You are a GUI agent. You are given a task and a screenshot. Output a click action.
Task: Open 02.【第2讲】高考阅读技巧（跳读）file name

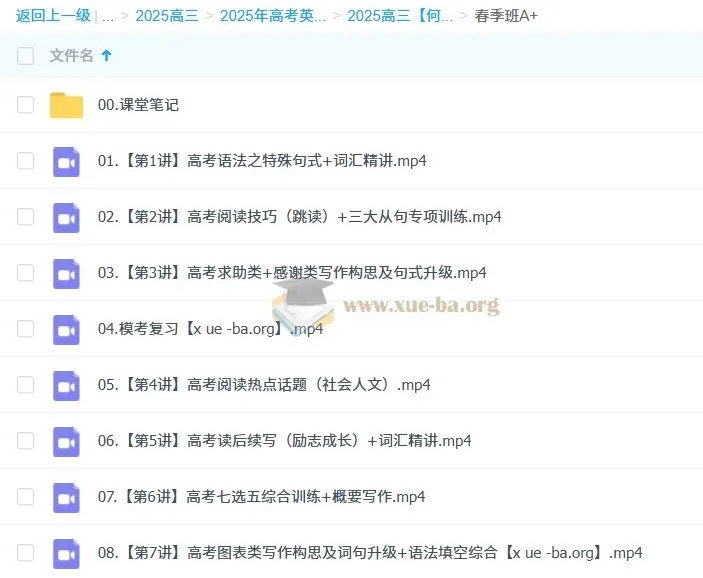pos(299,217)
